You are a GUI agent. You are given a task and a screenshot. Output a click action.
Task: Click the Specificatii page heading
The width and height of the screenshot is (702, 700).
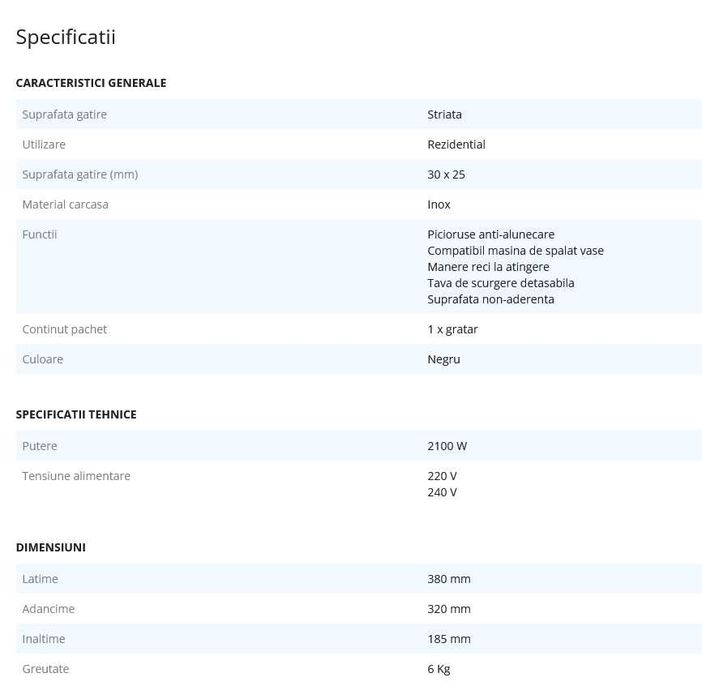pos(66,38)
